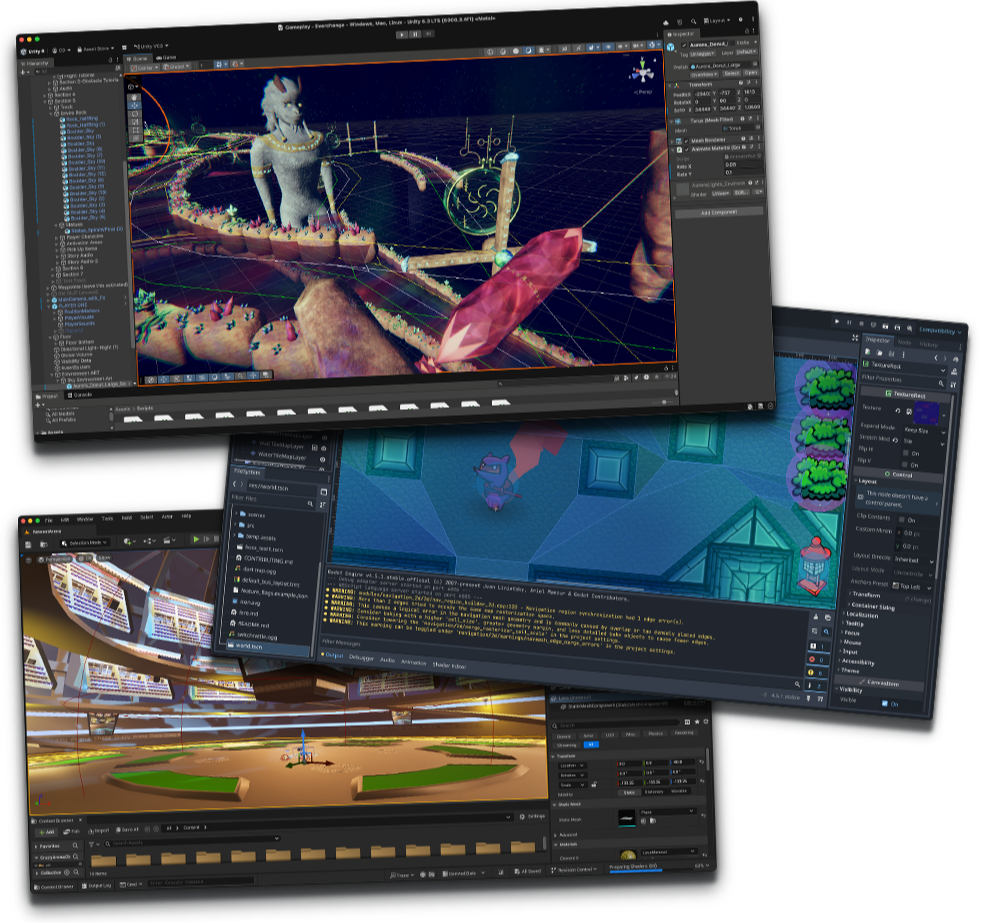982x923 pixels.
Task: Toggle the yellow warning counter in Godot output
Action: point(815,672)
